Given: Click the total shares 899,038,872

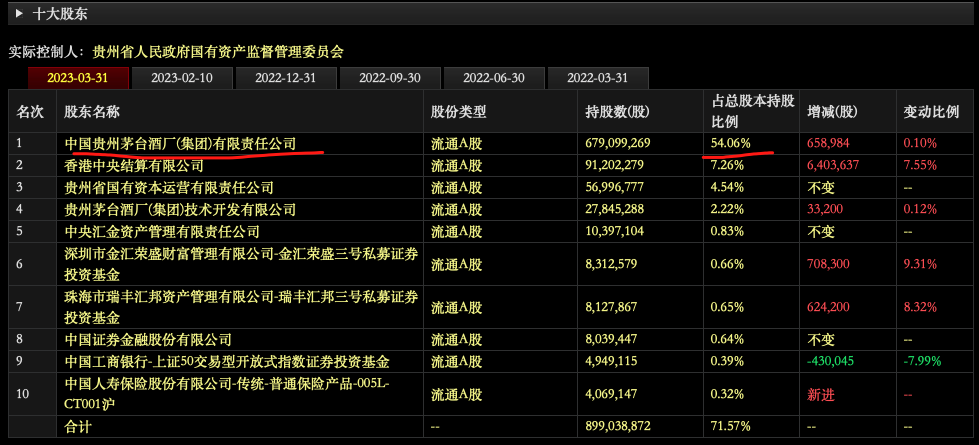Looking at the screenshot, I should point(617,426).
